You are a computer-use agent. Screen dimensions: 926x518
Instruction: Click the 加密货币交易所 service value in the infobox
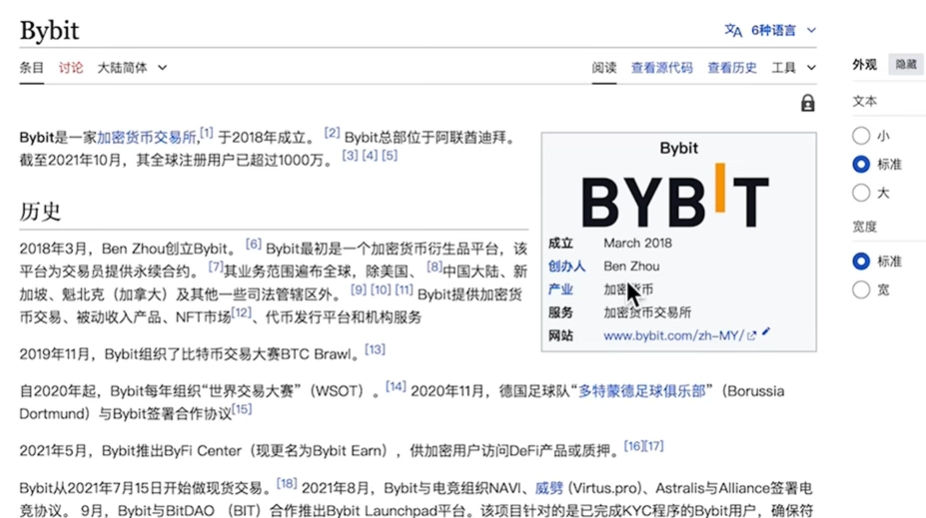pyautogui.click(x=647, y=312)
